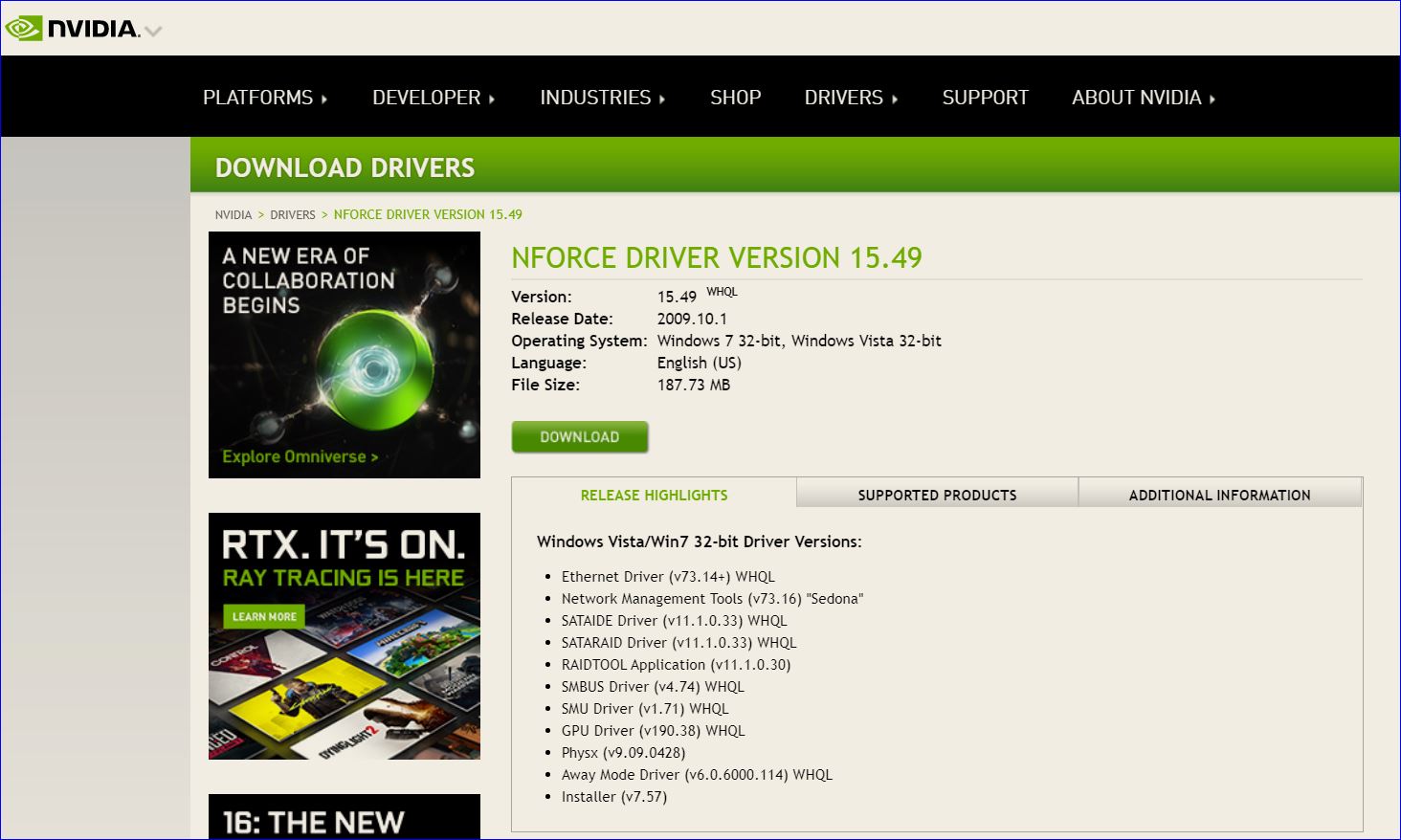The height and width of the screenshot is (840, 1401).
Task: Click 'Windows 7 32-bit, Windows Vista 32-bit' text
Action: click(x=799, y=341)
